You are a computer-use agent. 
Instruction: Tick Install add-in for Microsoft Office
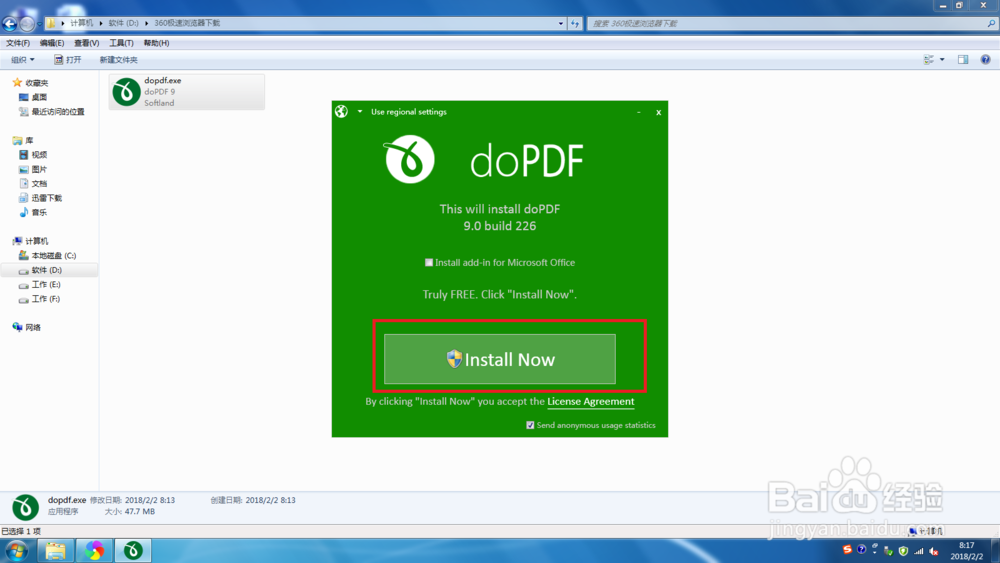tap(429, 263)
